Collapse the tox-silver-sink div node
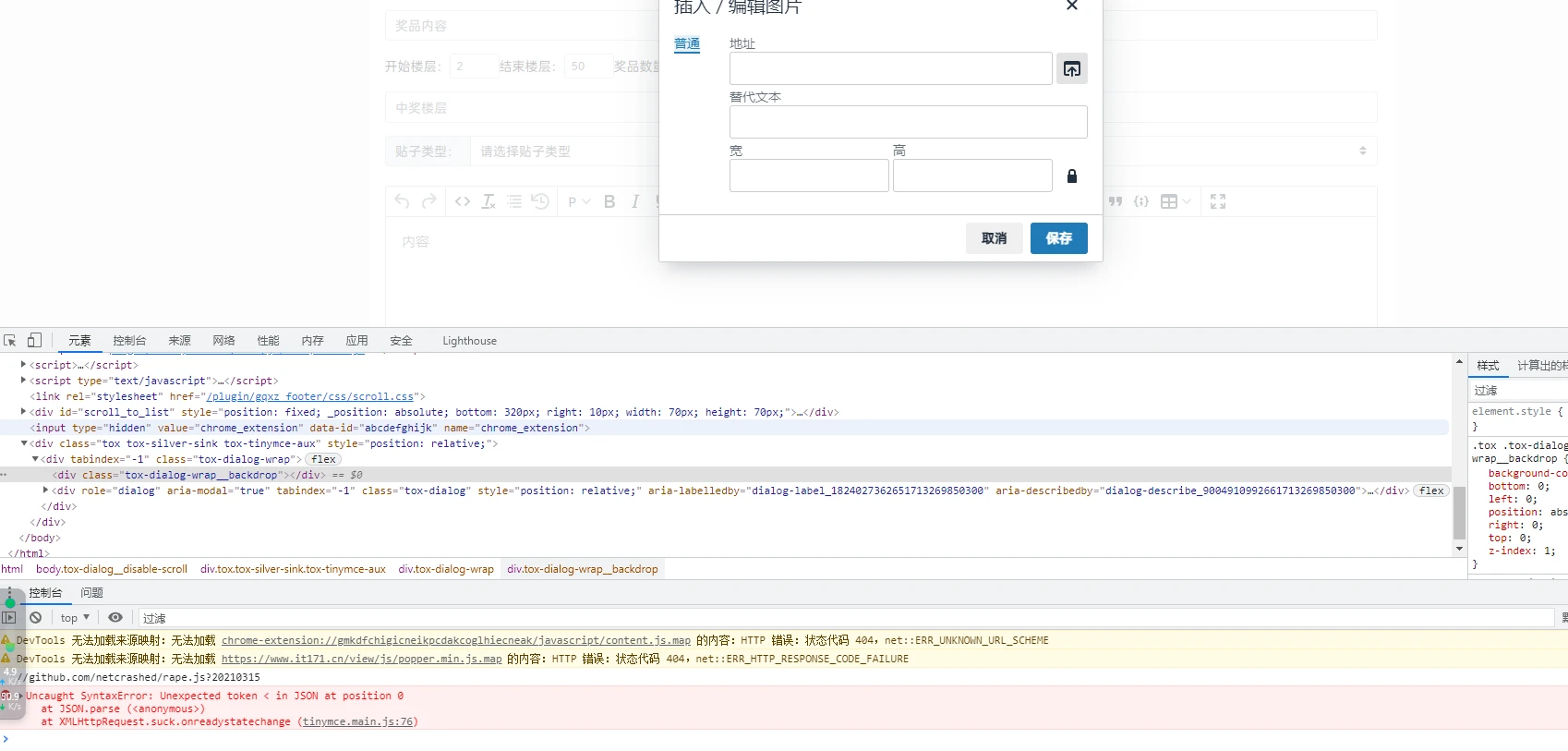Screen dimensions: 1568x751 pos(24,443)
